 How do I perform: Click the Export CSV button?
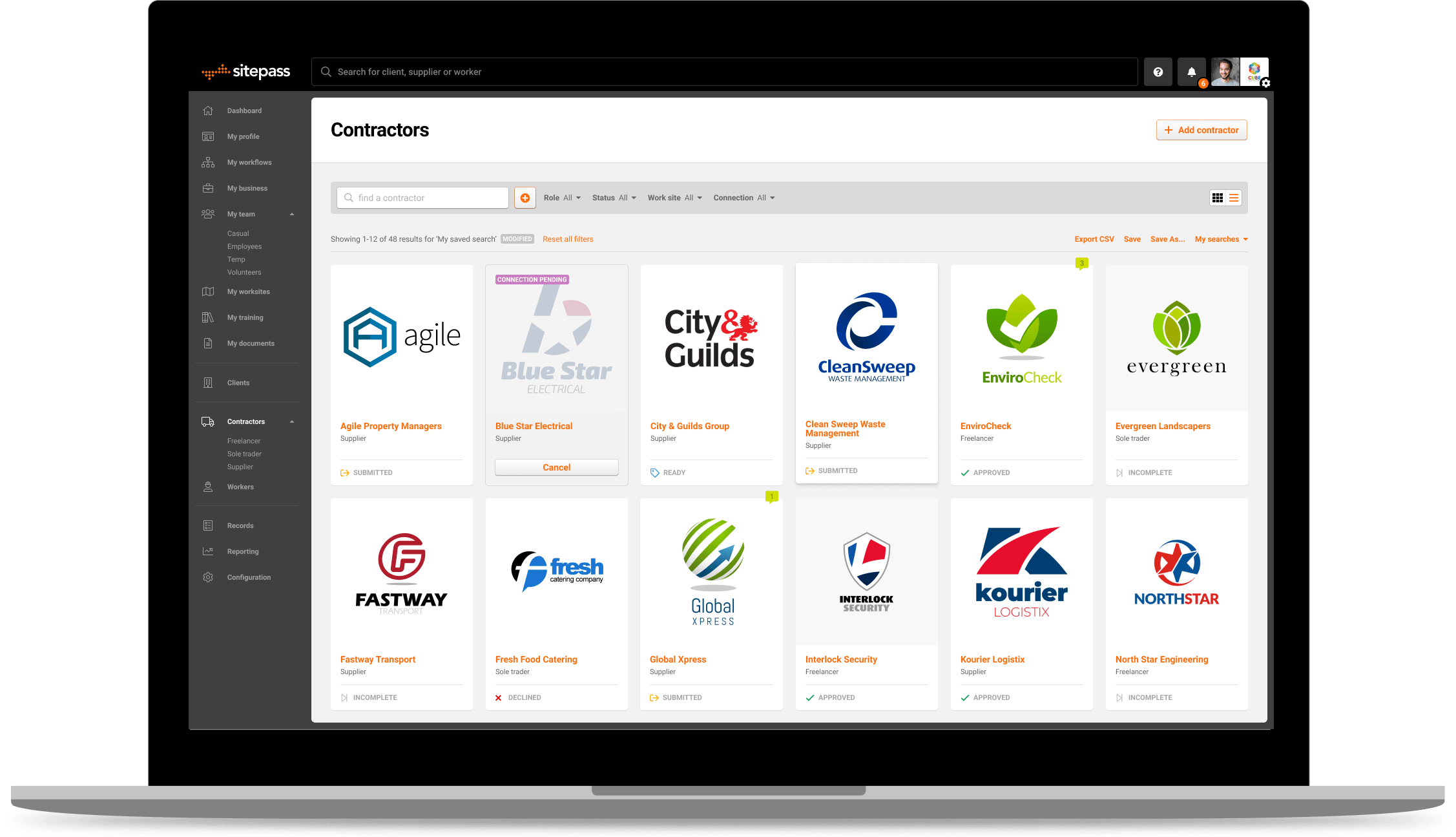1093,239
